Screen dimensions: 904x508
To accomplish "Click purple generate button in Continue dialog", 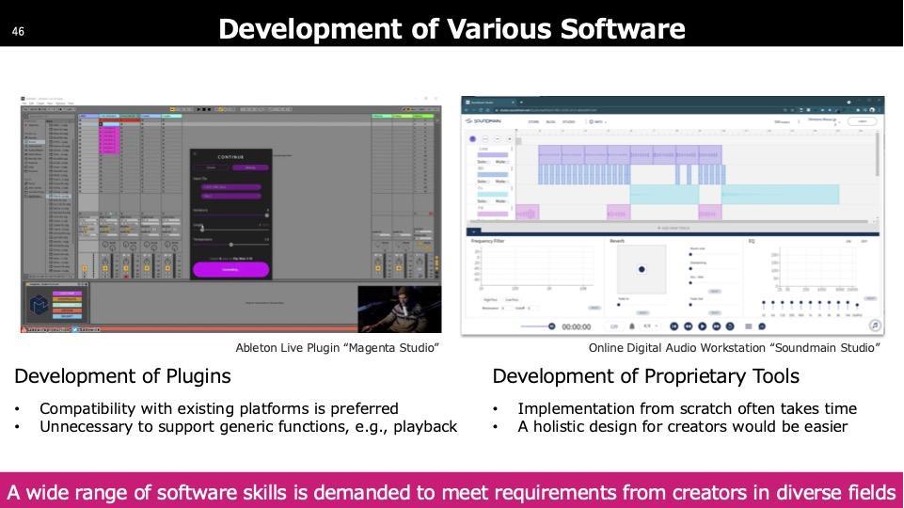I will pyautogui.click(x=231, y=269).
